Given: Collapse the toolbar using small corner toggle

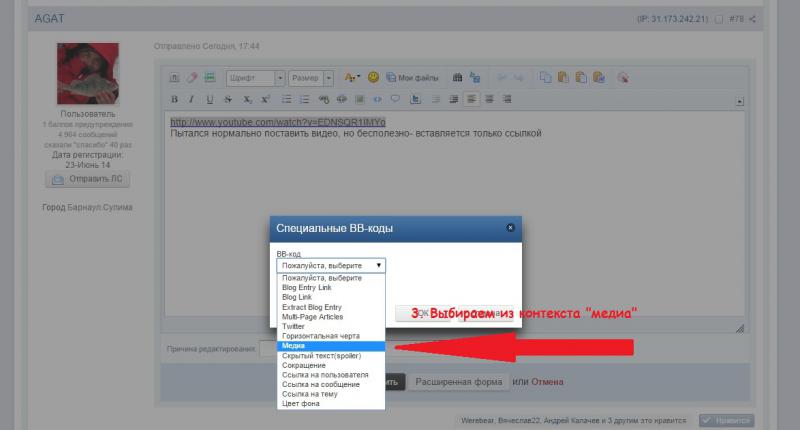Looking at the screenshot, I should coord(739,102).
